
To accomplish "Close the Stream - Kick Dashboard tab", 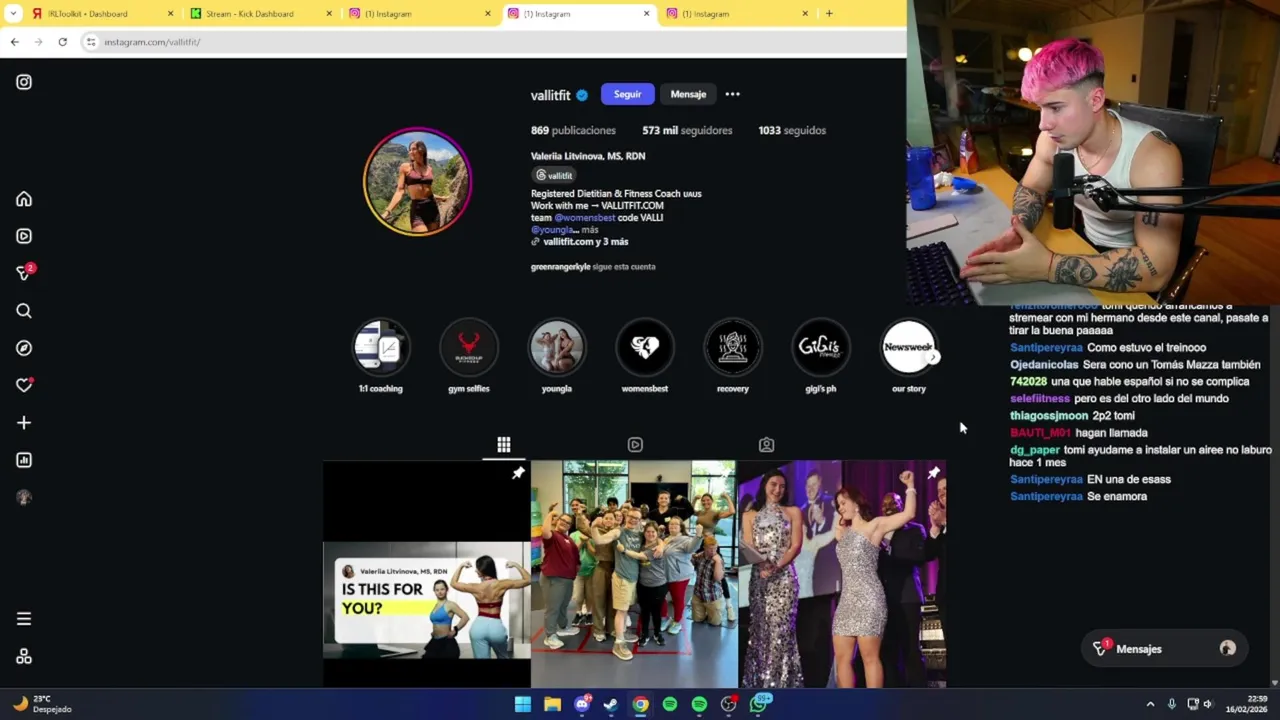I will point(329,14).
